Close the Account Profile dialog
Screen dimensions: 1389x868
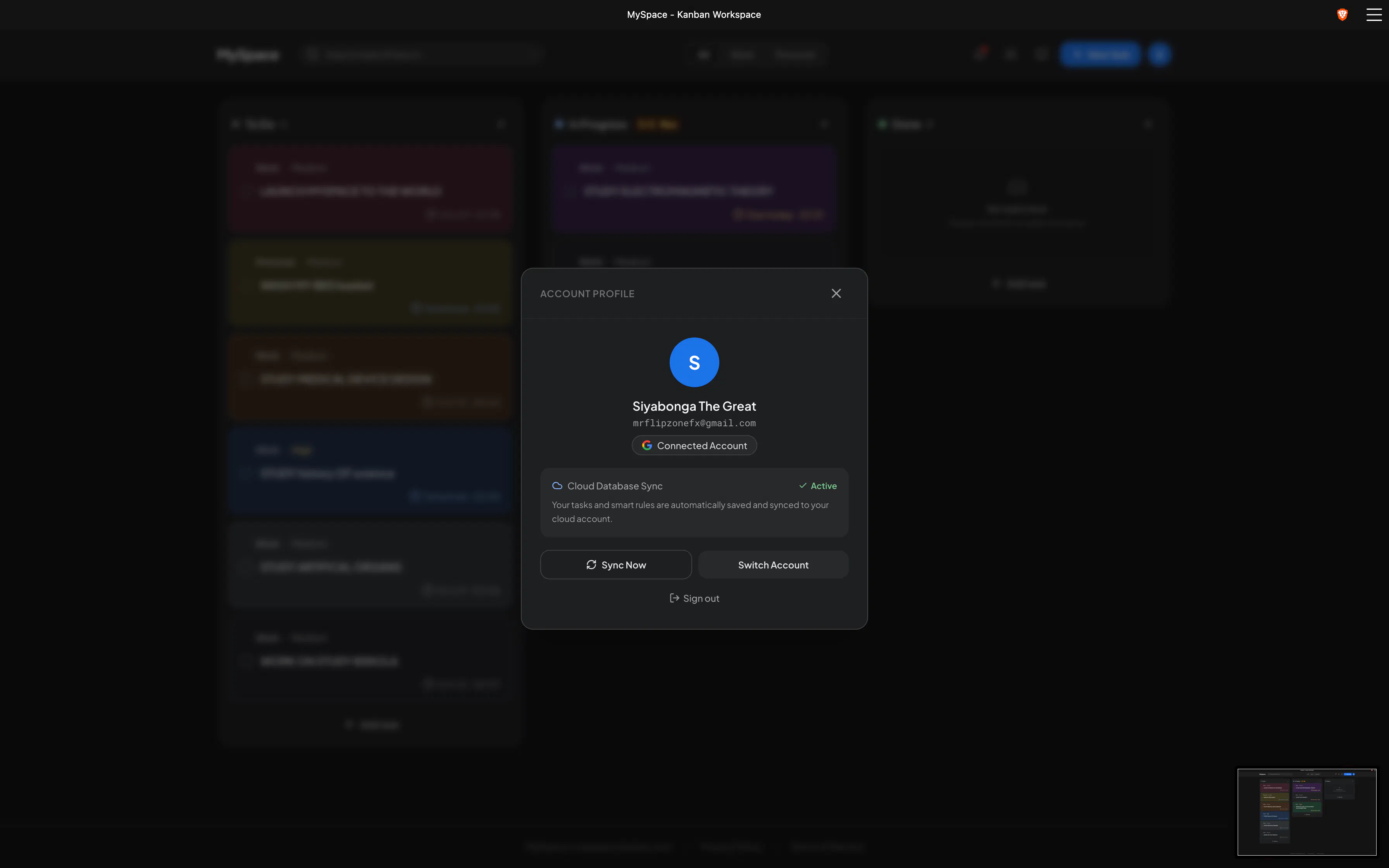(836, 293)
